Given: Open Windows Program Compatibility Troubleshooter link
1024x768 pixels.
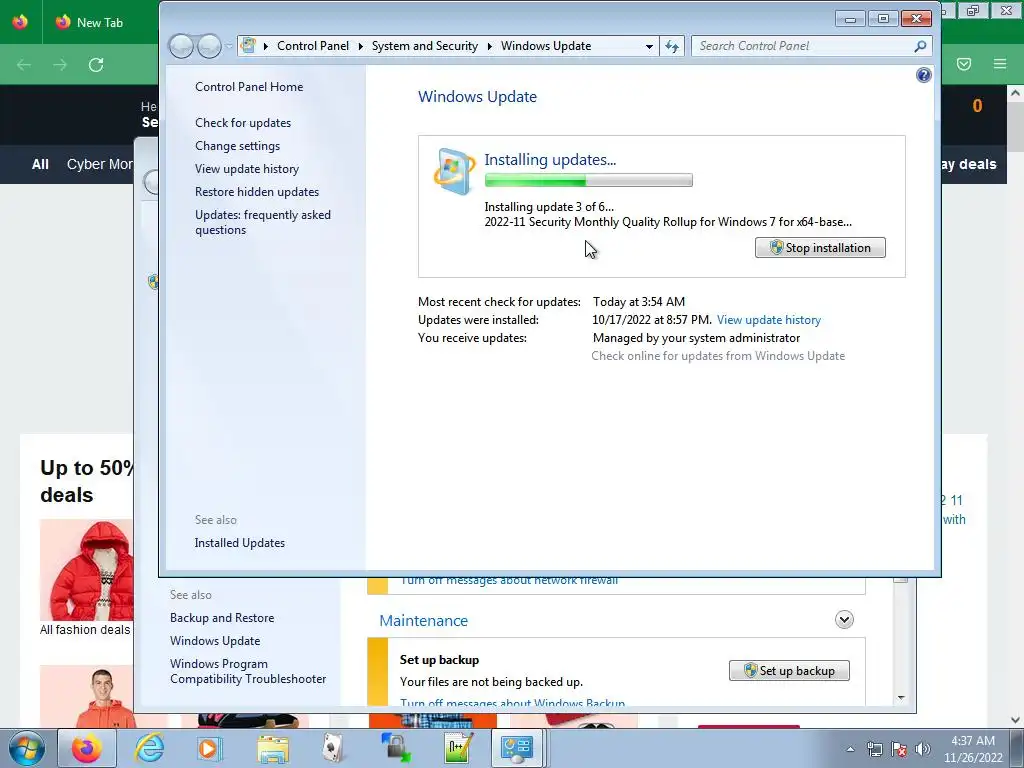Looking at the screenshot, I should click(248, 671).
